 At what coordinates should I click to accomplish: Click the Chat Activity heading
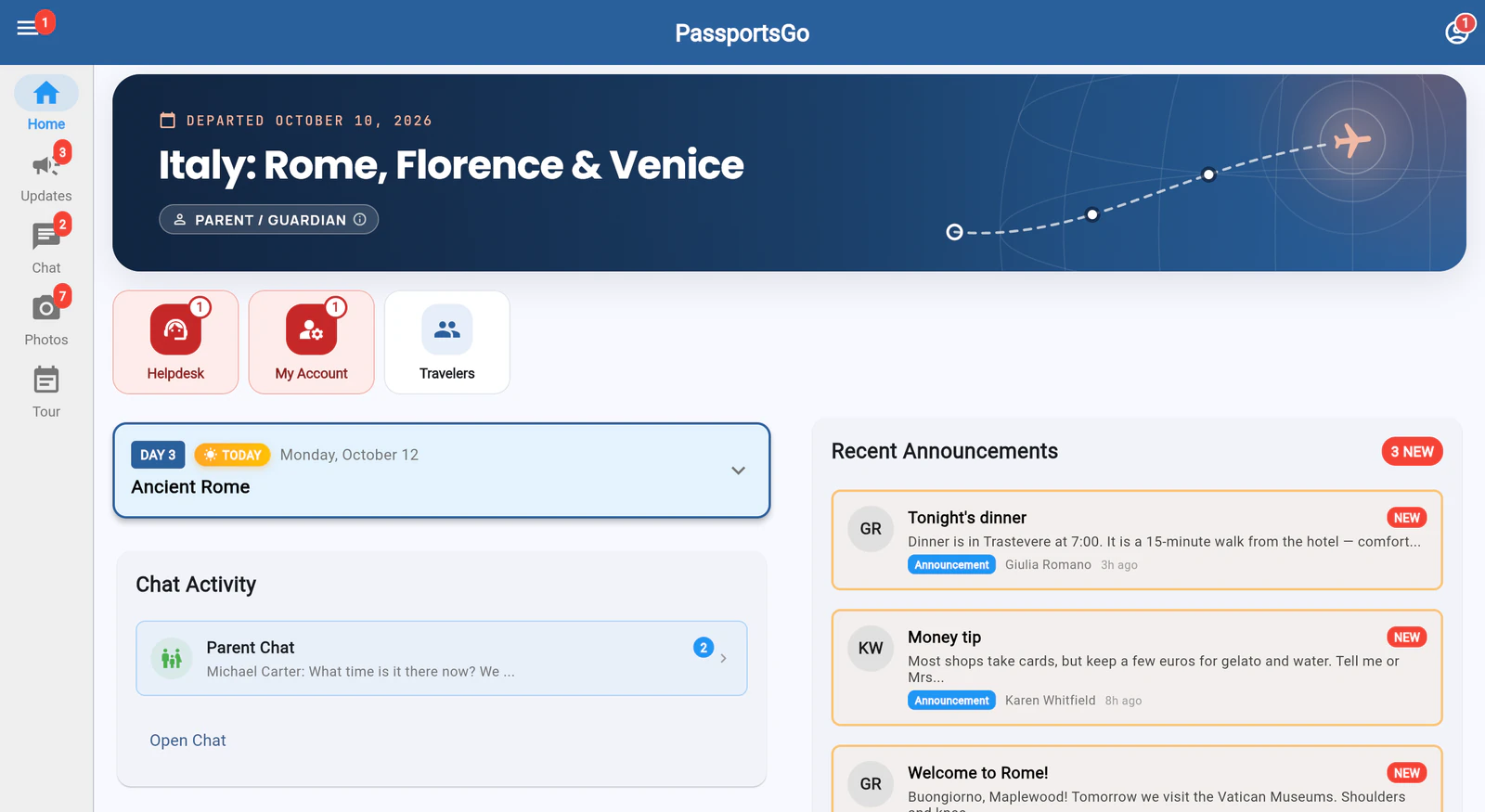pos(196,585)
